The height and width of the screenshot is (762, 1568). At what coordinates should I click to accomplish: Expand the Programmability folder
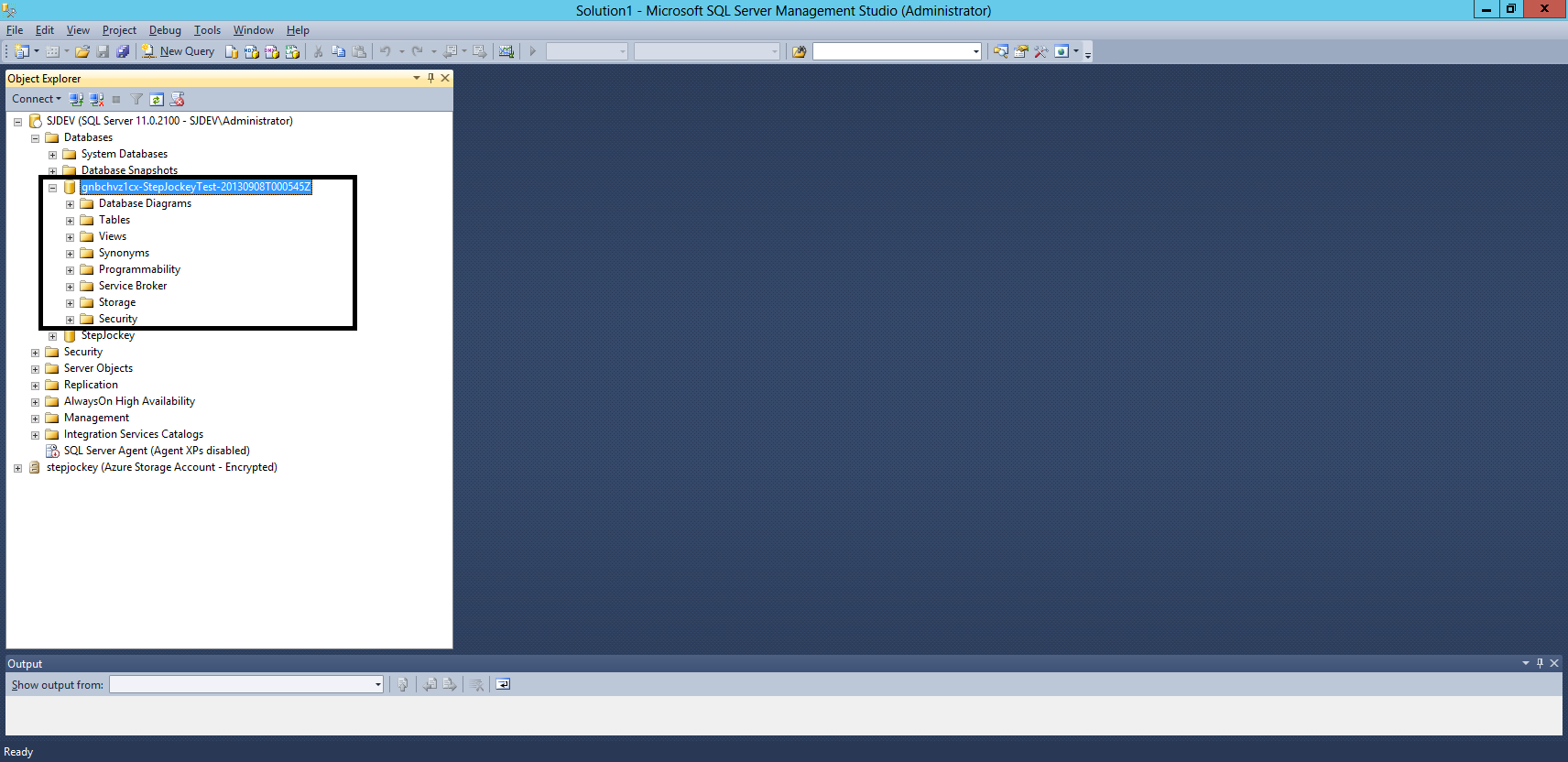click(x=70, y=270)
